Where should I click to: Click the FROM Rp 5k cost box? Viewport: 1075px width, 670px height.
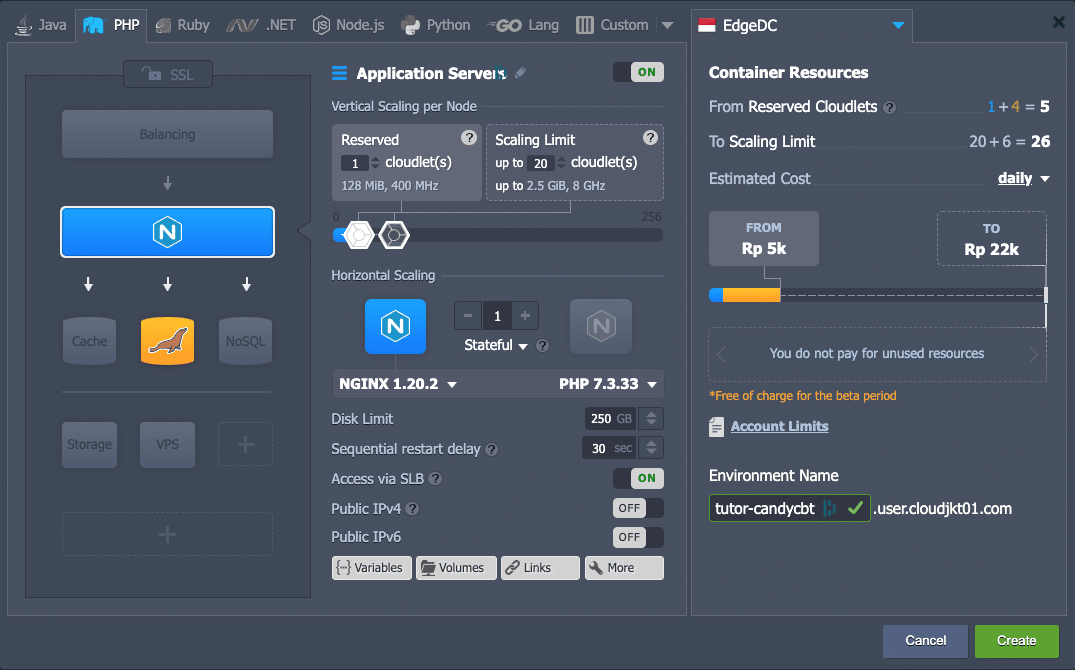pos(764,239)
